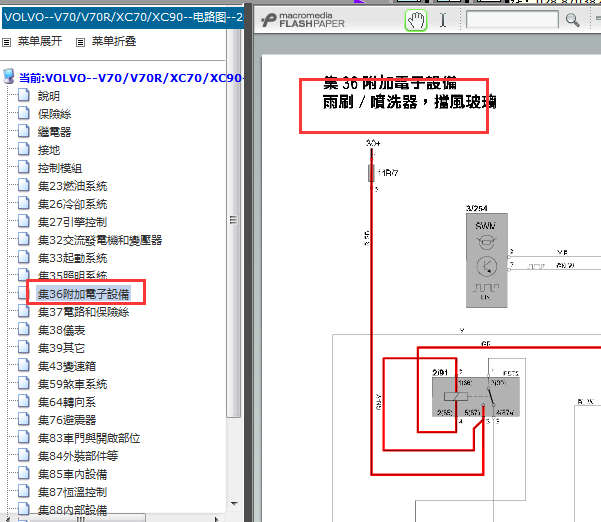The height and width of the screenshot is (522, 601).
Task: Open 集35照明系統 in the tree
Action: pyautogui.click(x=72, y=275)
